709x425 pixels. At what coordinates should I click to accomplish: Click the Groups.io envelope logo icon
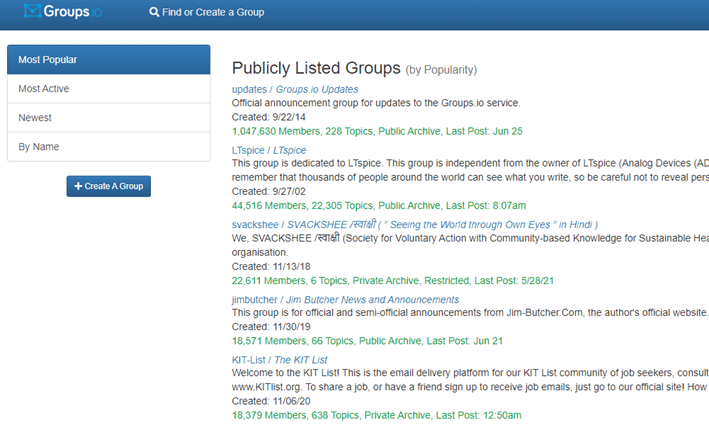pyautogui.click(x=33, y=11)
